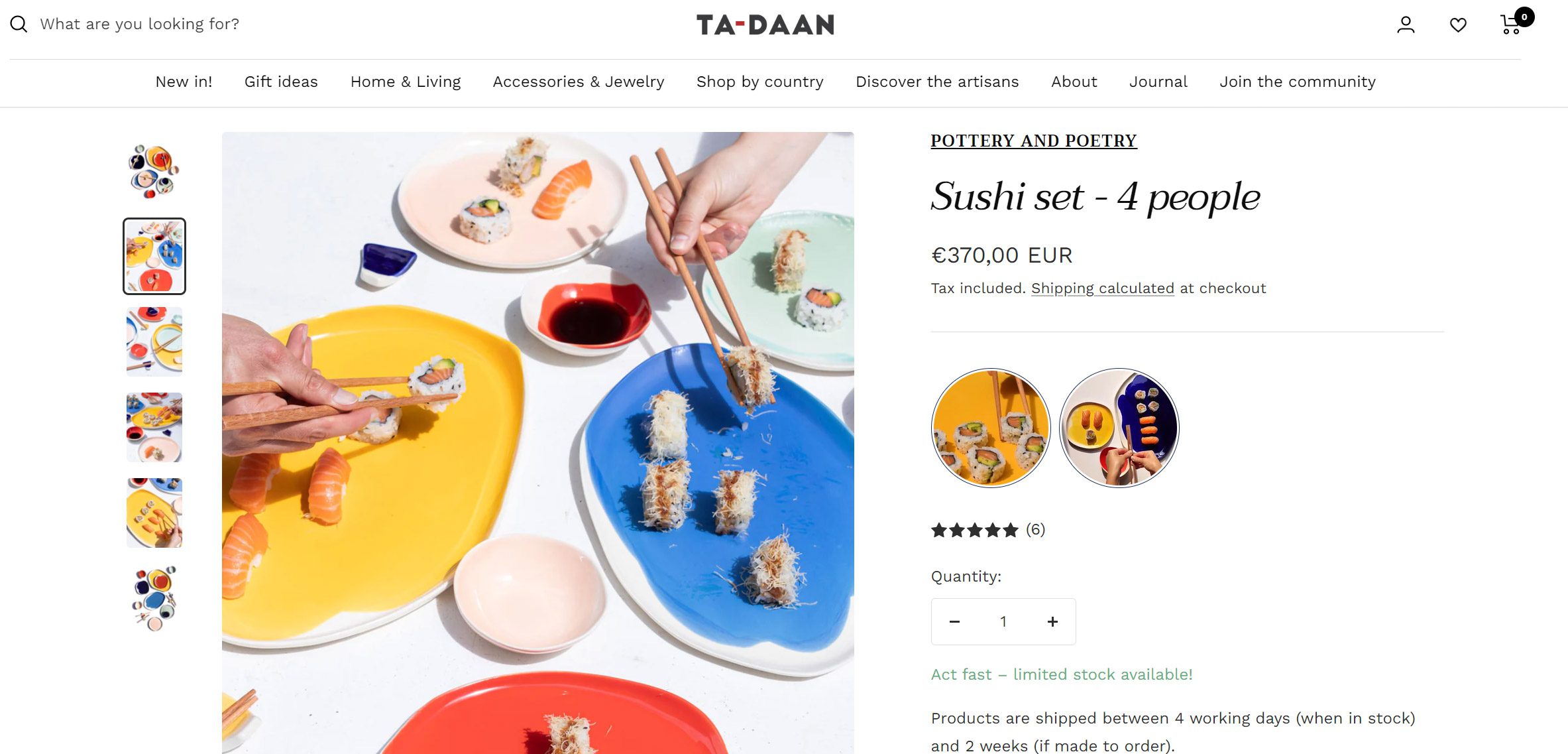The image size is (1568, 754).
Task: Select the dark blue plate variant
Action: click(x=1119, y=428)
